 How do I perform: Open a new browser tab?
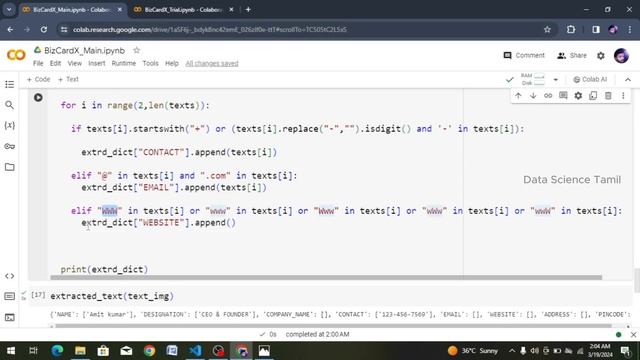point(248,9)
